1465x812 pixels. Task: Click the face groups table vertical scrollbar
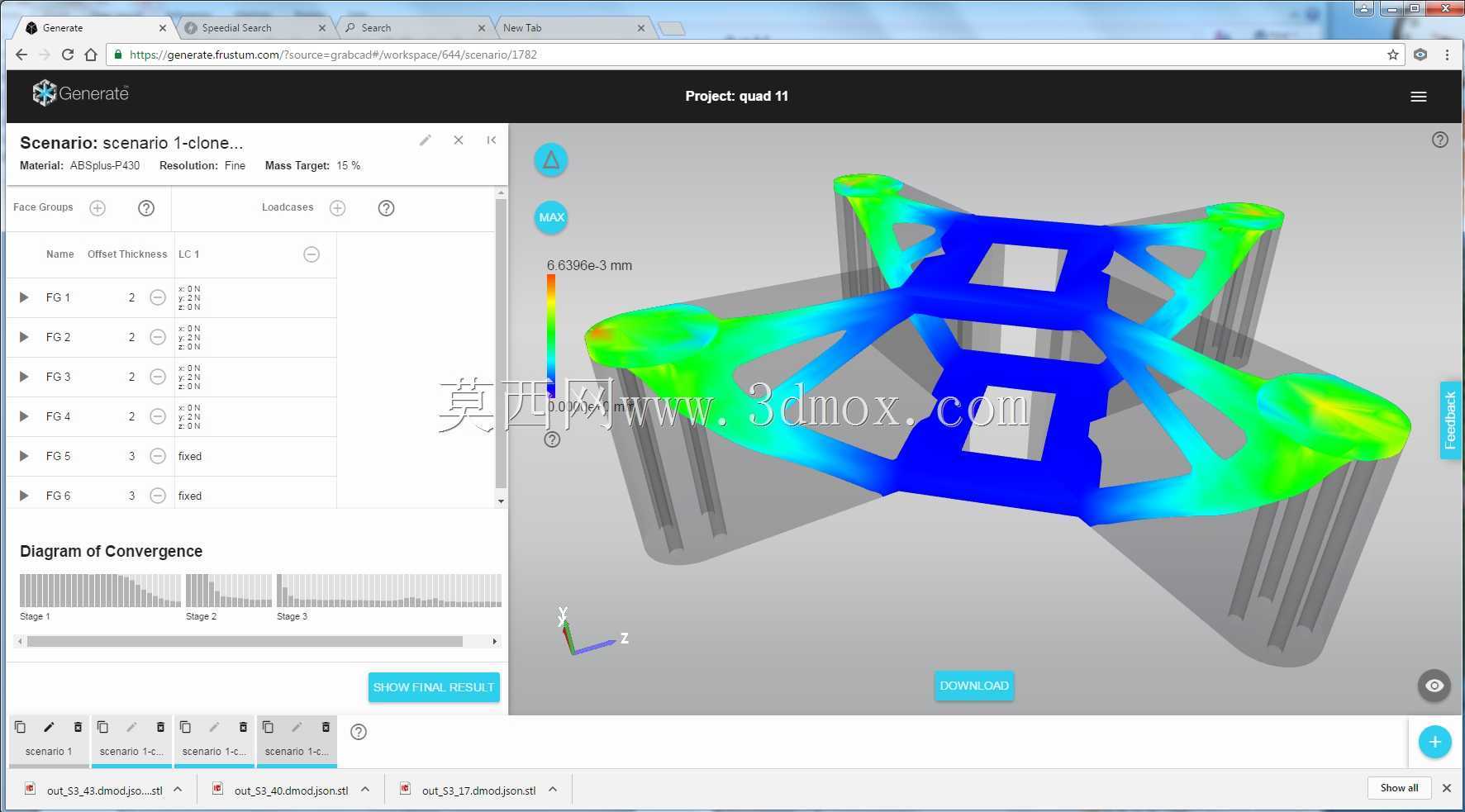pos(501,343)
